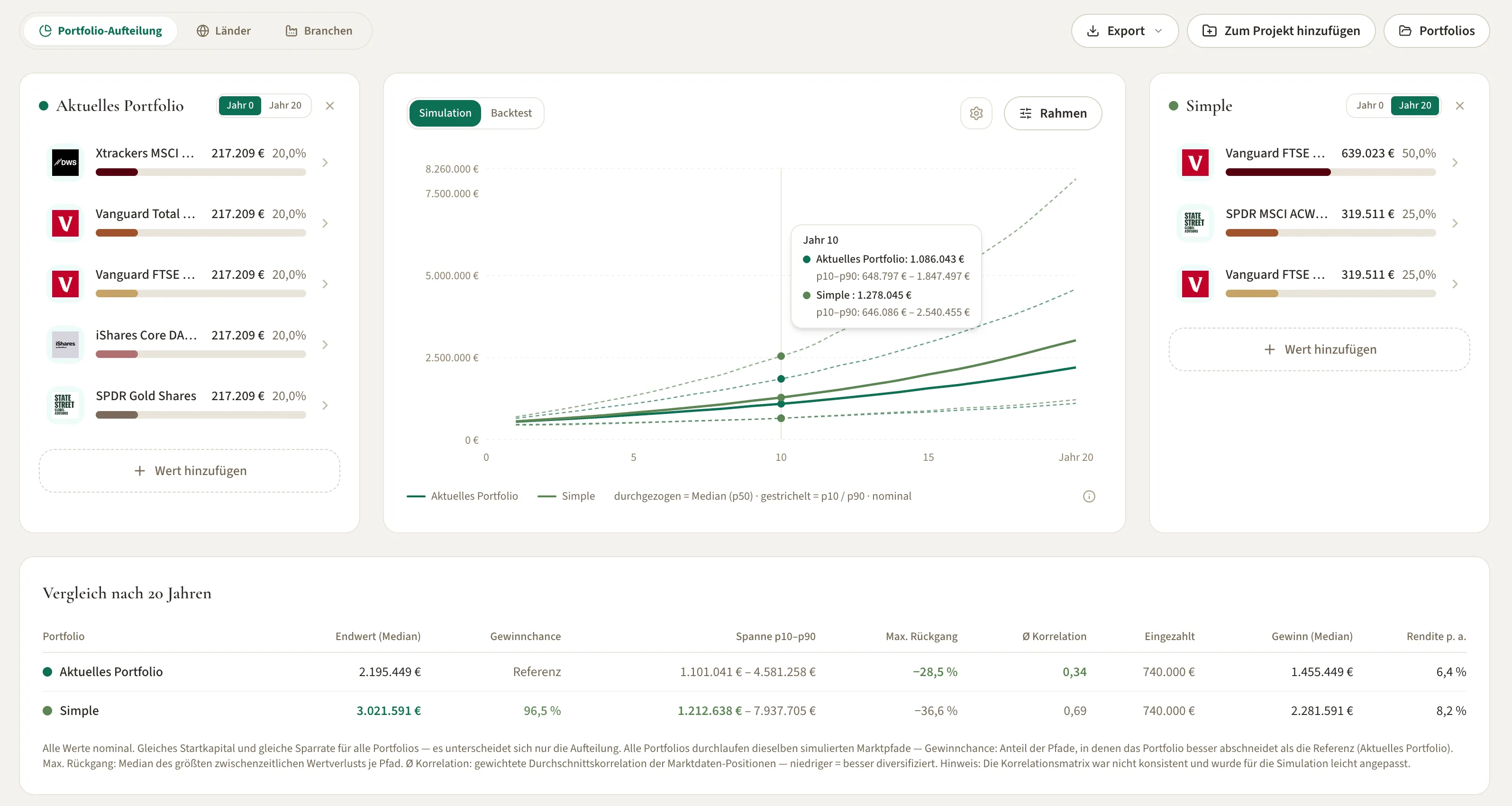Image resolution: width=1512 pixels, height=806 pixels.
Task: Click the iShares Core DAX logo icon
Action: (65, 345)
